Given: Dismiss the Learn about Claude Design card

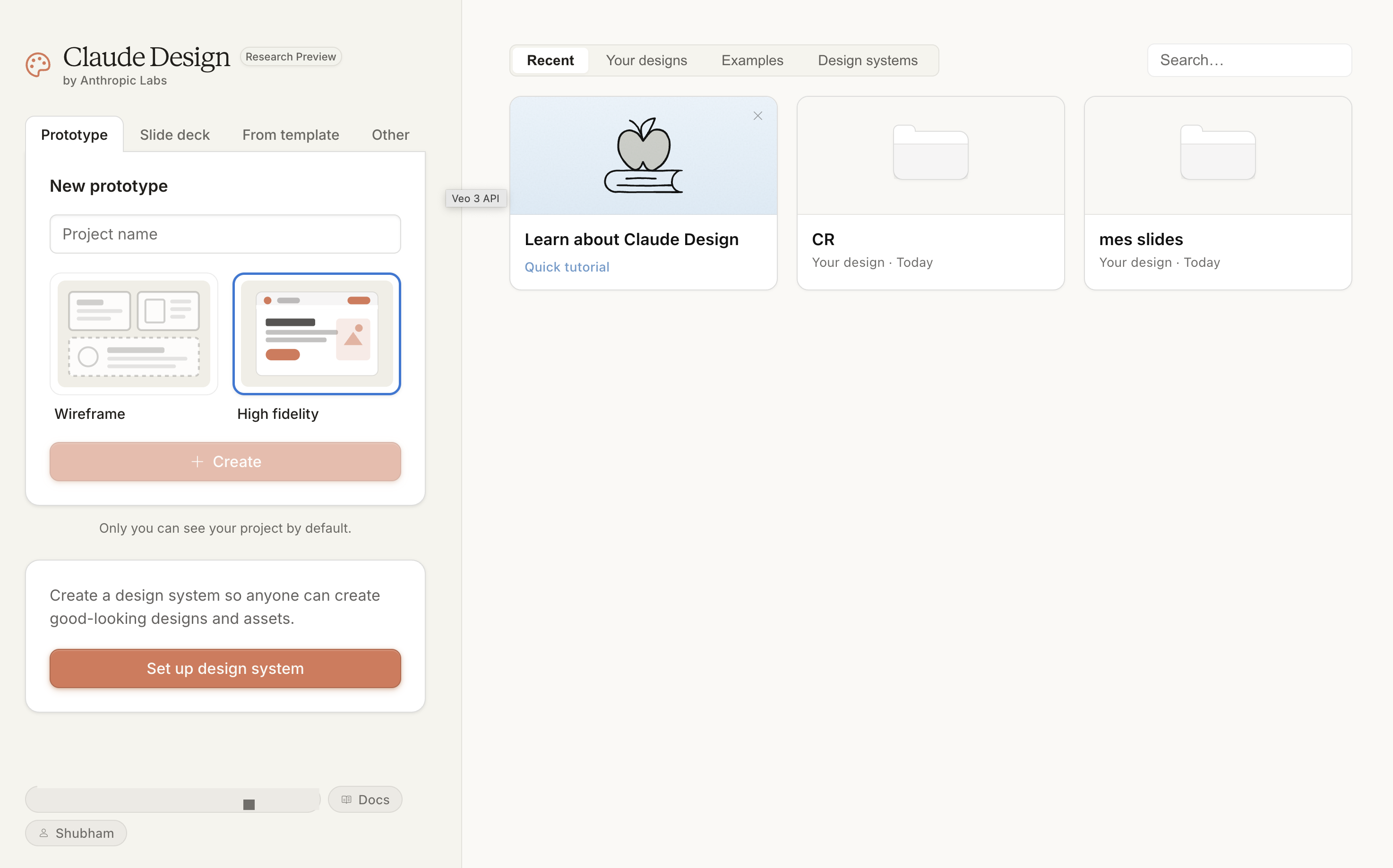Looking at the screenshot, I should [x=757, y=116].
